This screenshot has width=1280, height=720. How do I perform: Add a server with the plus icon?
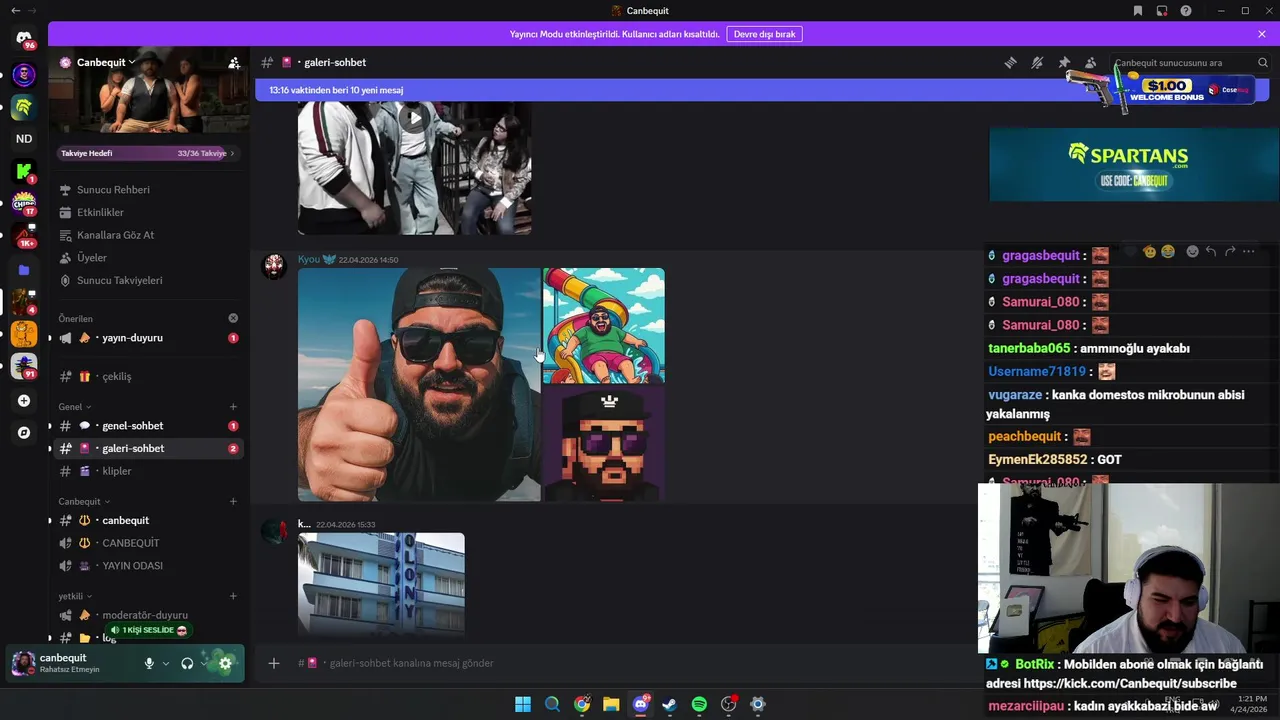coord(24,401)
